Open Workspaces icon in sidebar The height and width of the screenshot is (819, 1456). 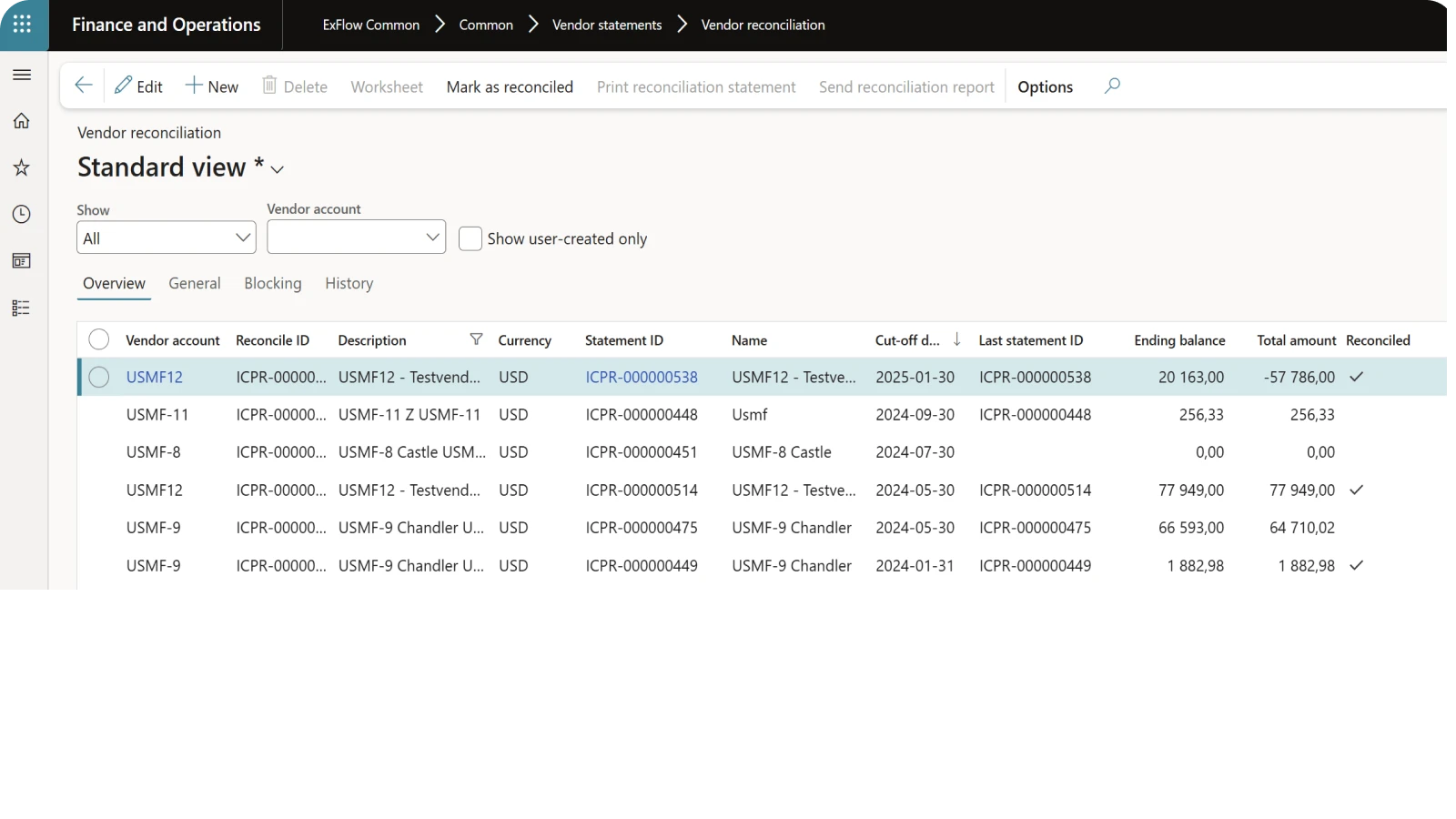click(x=22, y=261)
